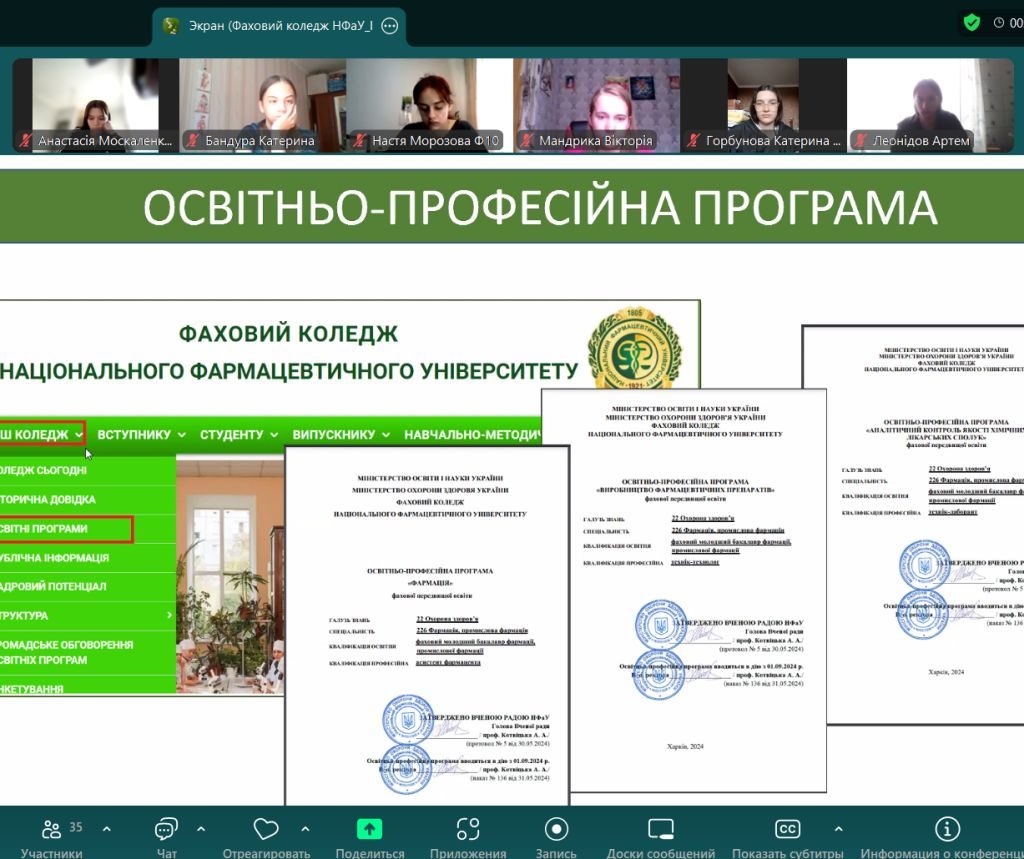Start recording with the Record icon
Viewport: 1024px width, 859px height.
[x=556, y=829]
